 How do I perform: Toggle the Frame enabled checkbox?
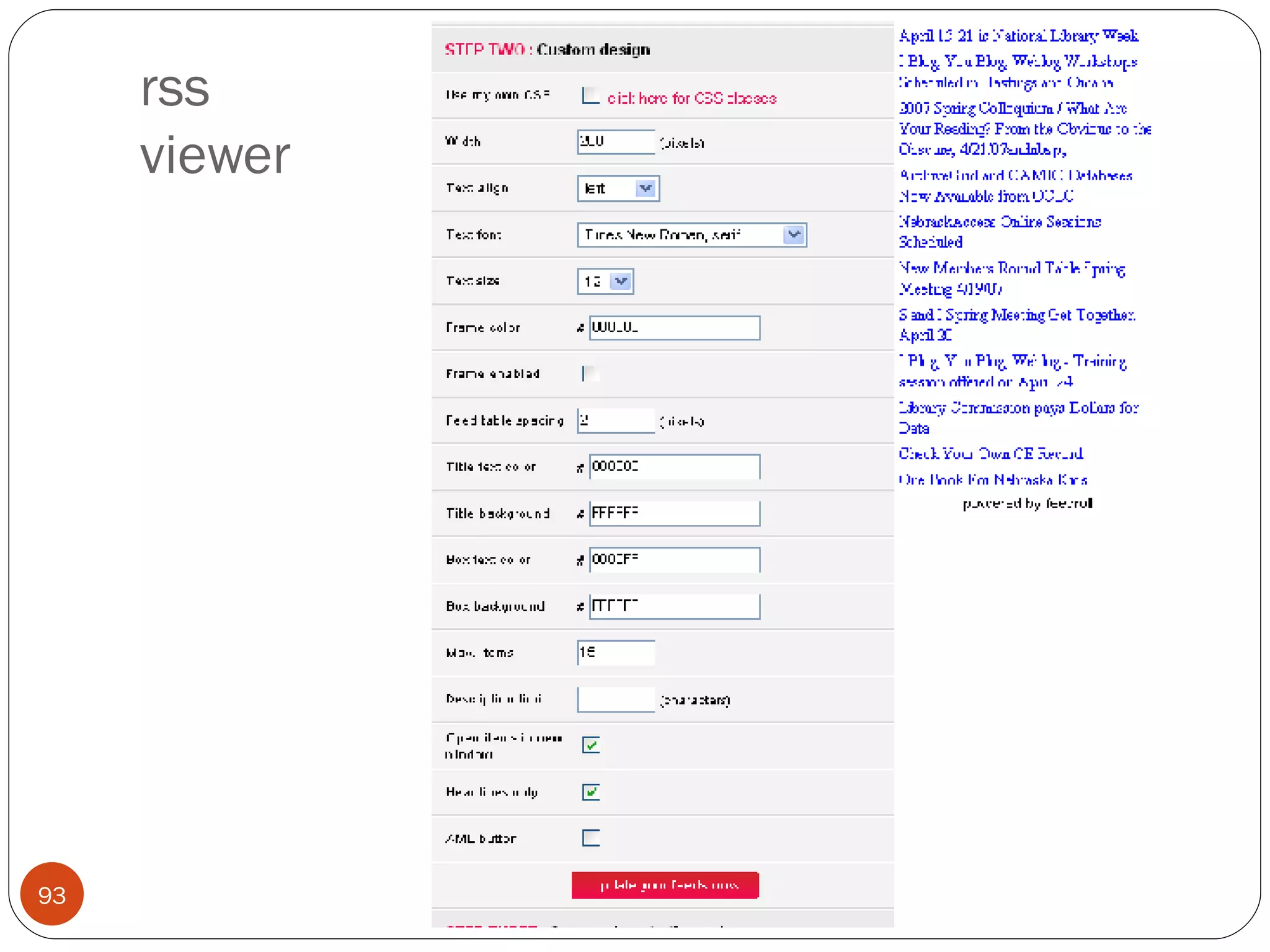590,374
